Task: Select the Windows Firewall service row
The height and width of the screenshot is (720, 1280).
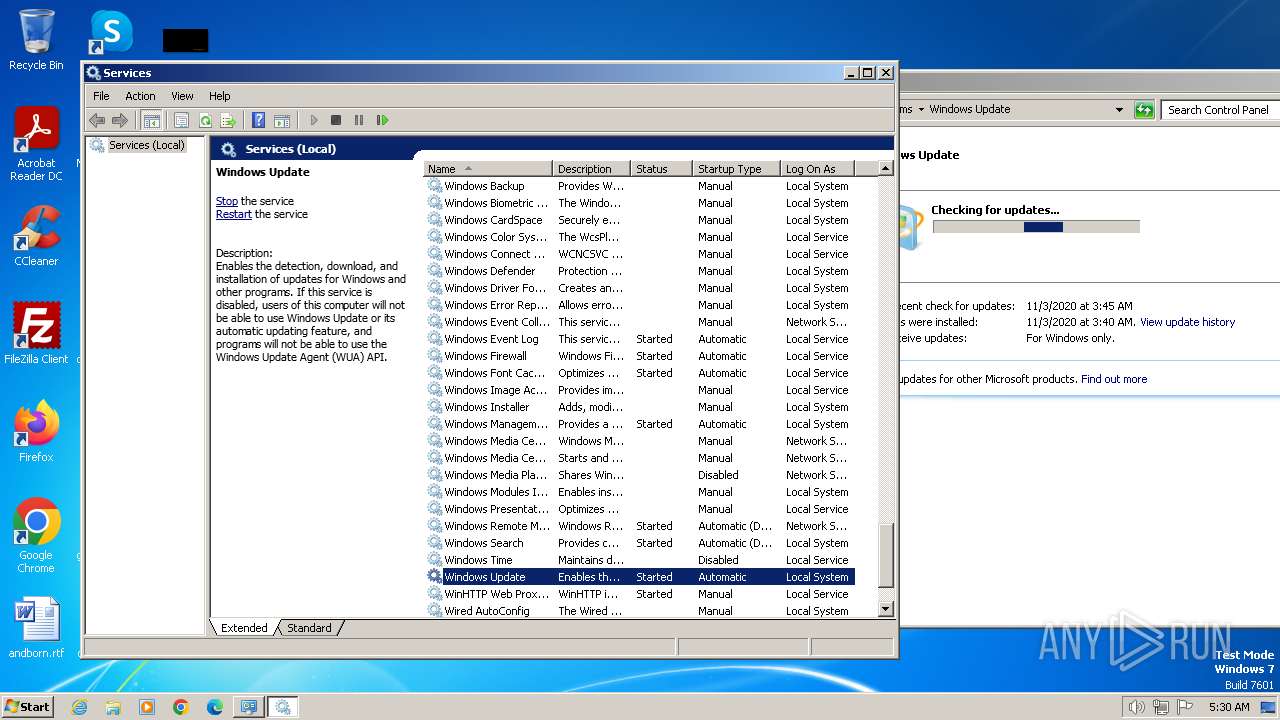Action: [640, 356]
